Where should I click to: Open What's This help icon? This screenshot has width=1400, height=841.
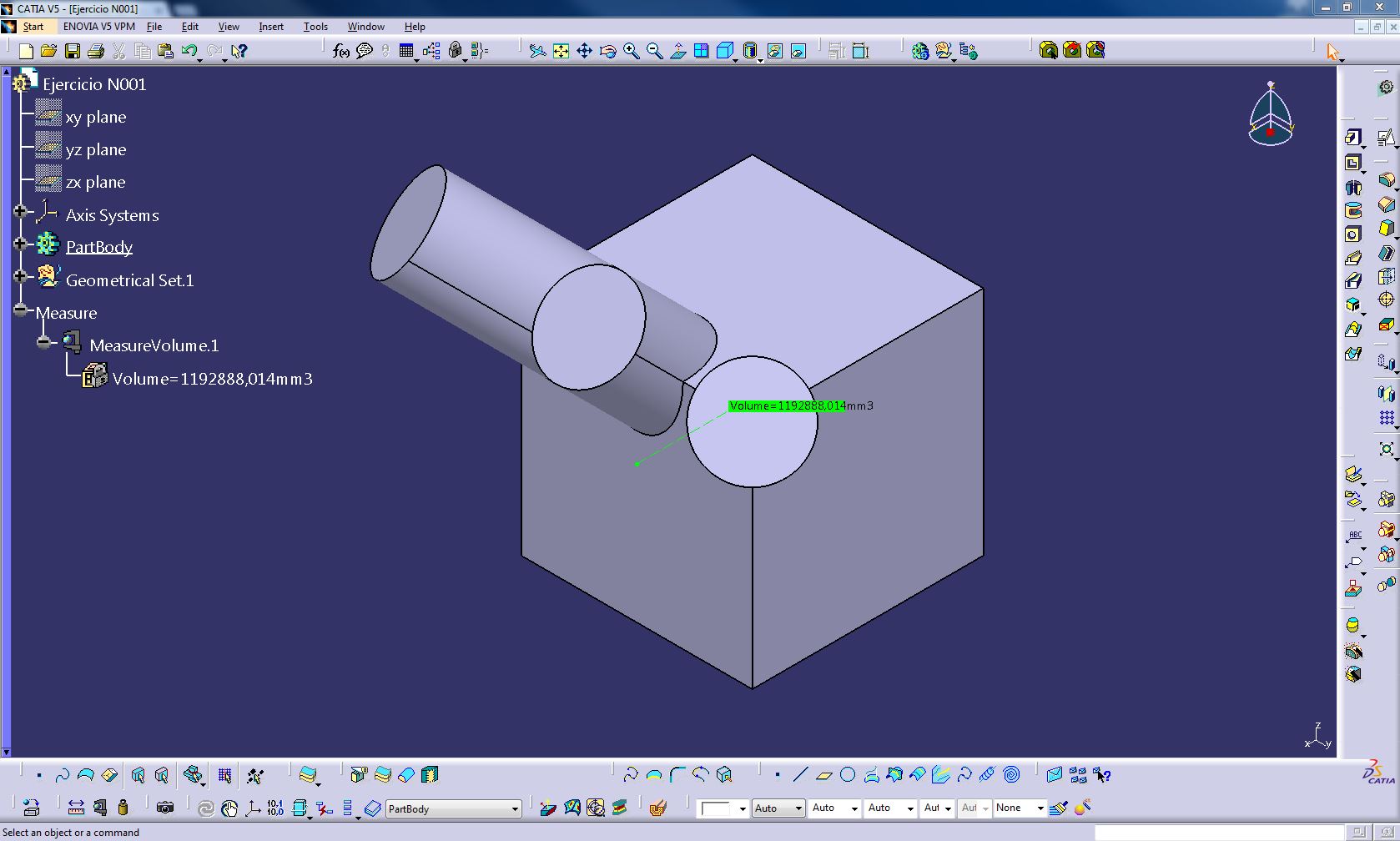[239, 52]
